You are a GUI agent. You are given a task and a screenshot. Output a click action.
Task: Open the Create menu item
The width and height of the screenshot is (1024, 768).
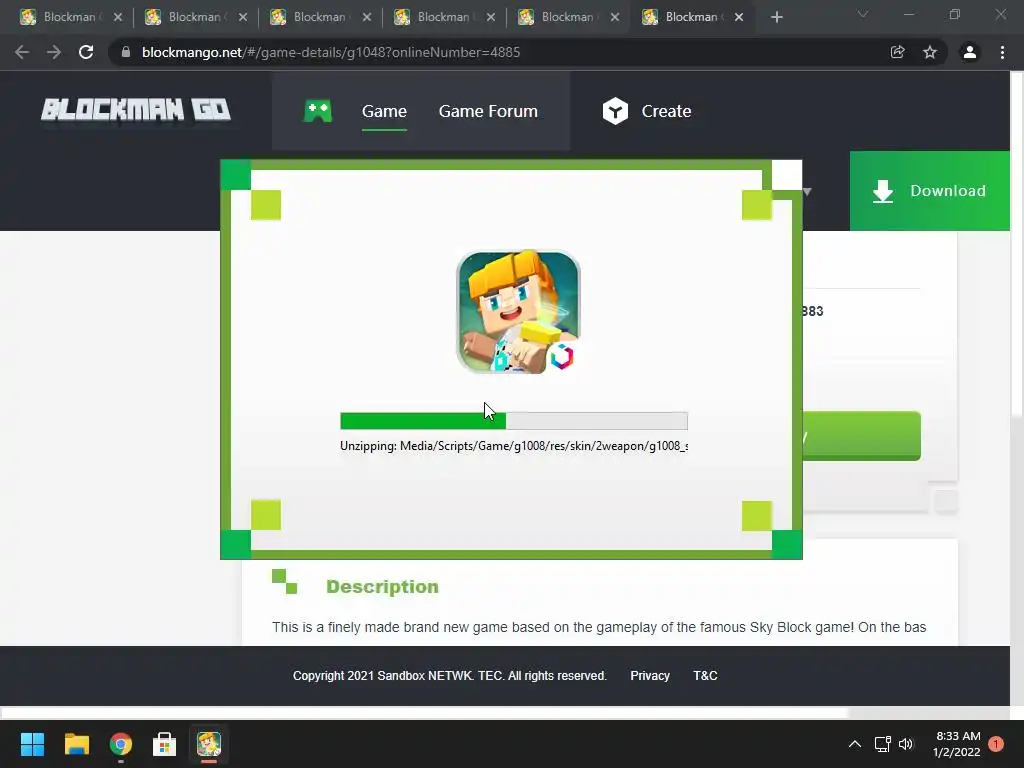[666, 111]
